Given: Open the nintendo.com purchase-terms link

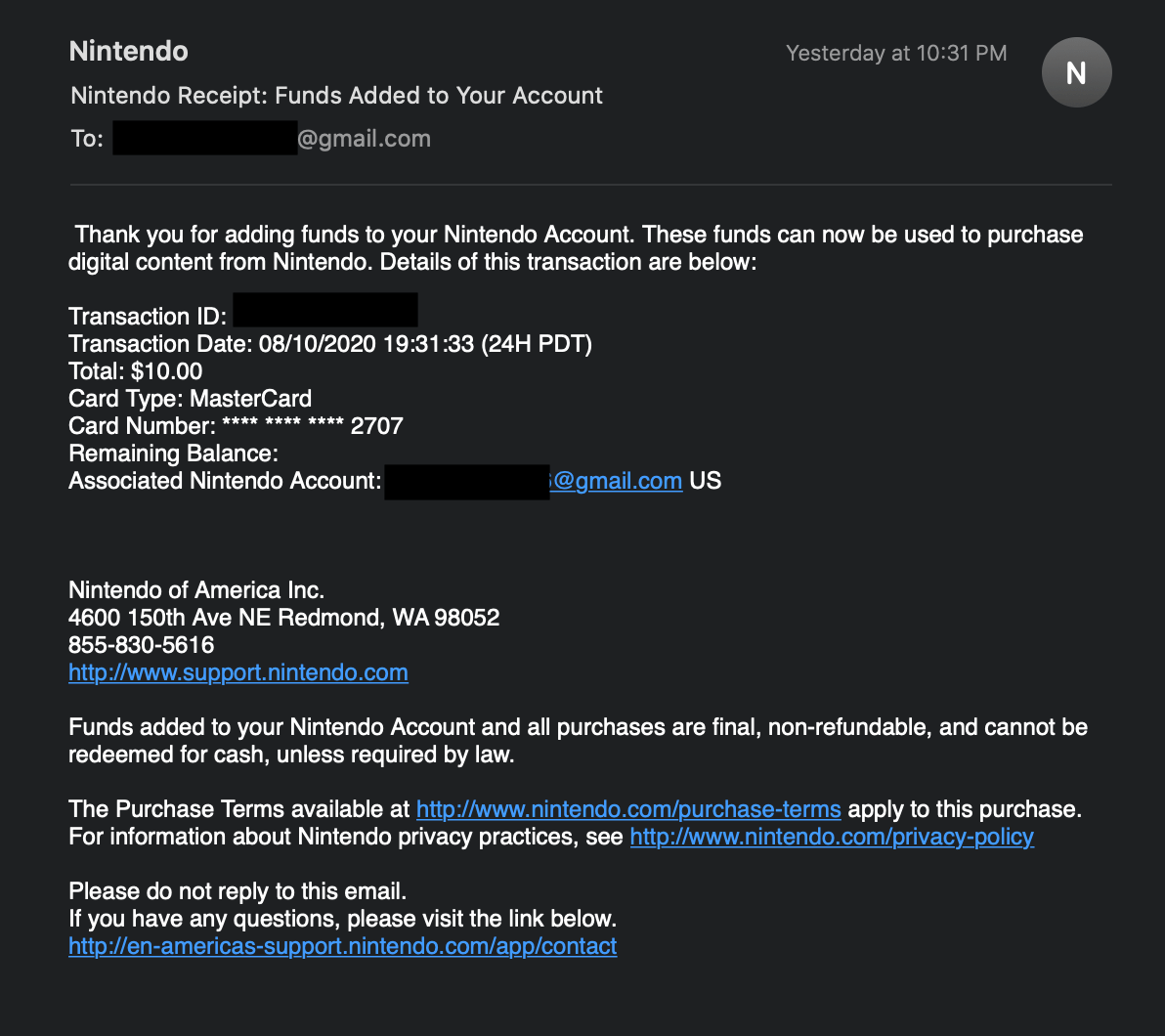Looking at the screenshot, I should point(628,809).
